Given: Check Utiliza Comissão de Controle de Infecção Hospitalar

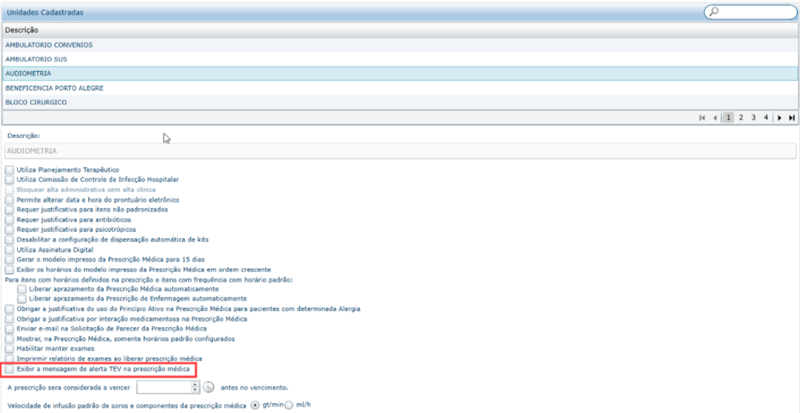Looking at the screenshot, I should [10, 180].
